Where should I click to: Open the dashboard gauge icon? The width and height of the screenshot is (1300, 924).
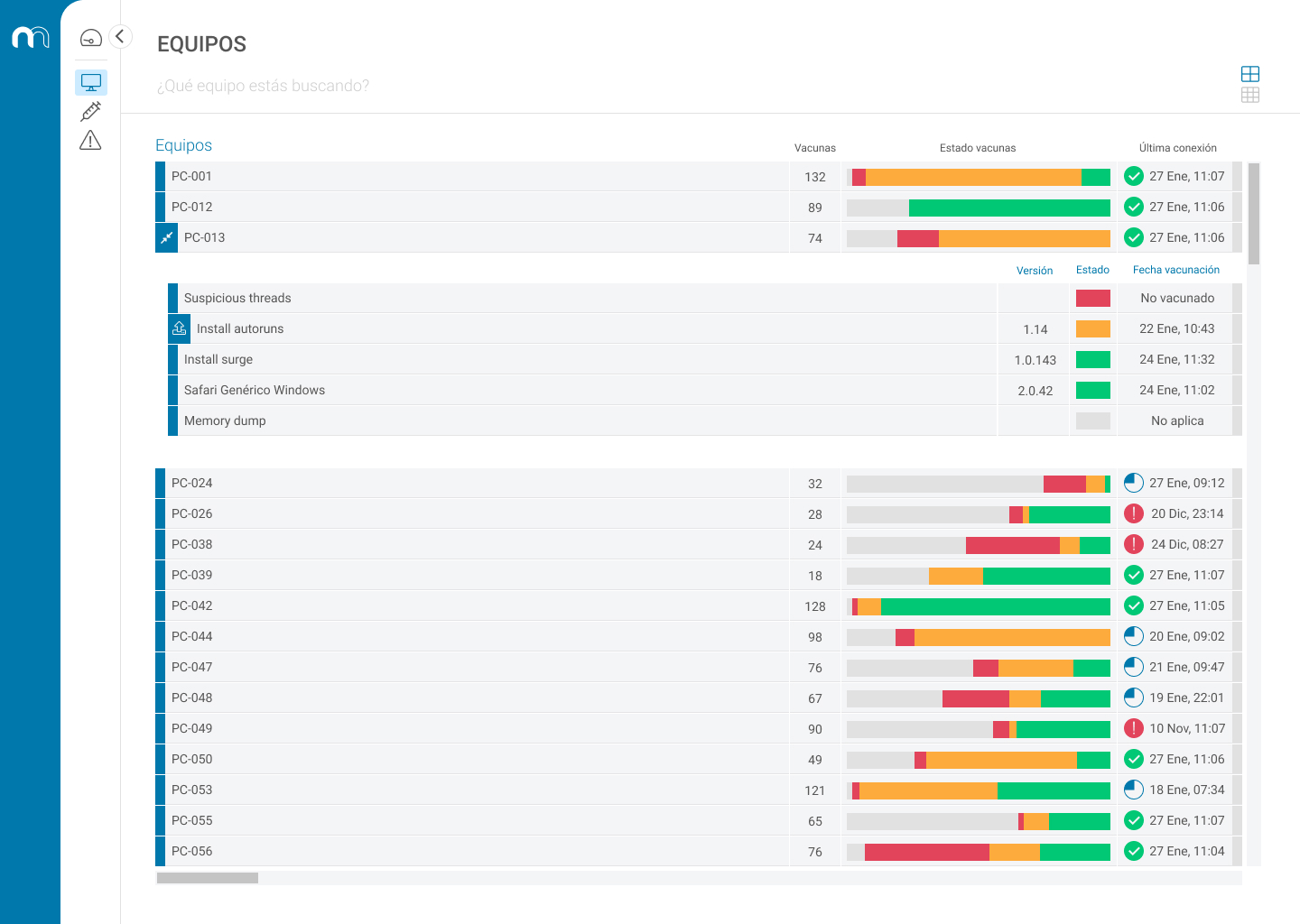pos(91,38)
